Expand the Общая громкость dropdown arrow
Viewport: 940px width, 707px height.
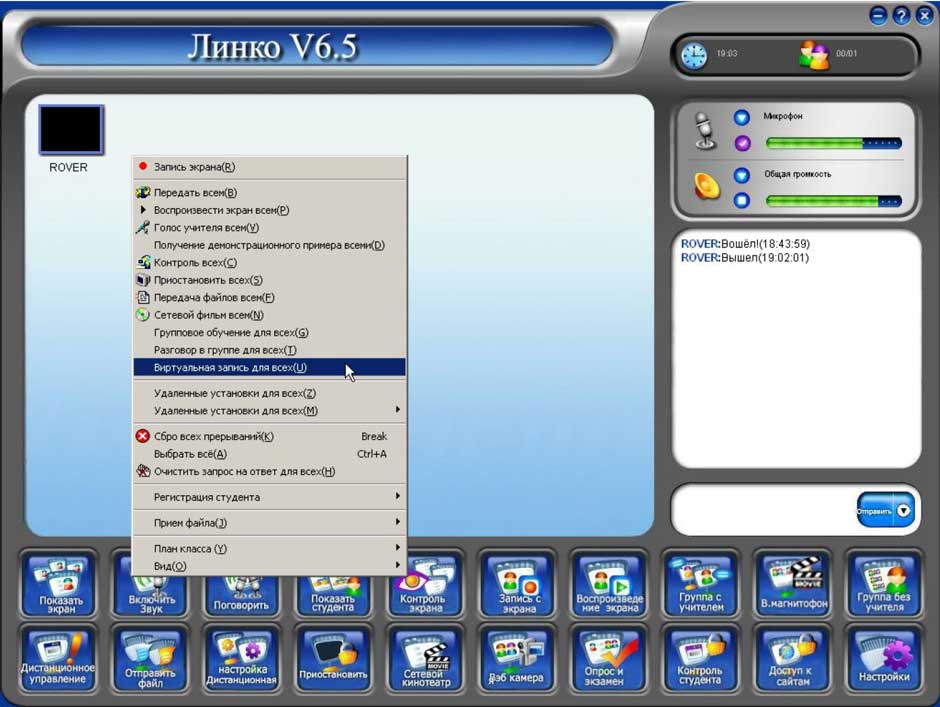click(x=742, y=175)
